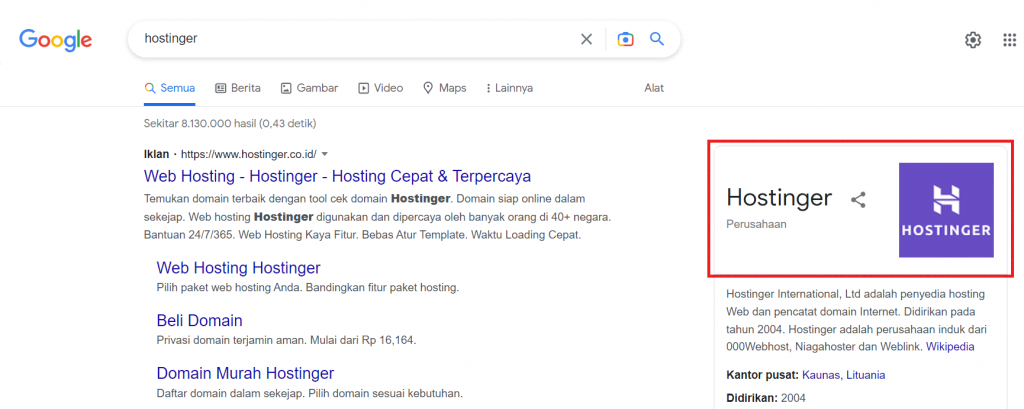Switch to the Gambar tab
1024x409 pixels.
coord(309,88)
